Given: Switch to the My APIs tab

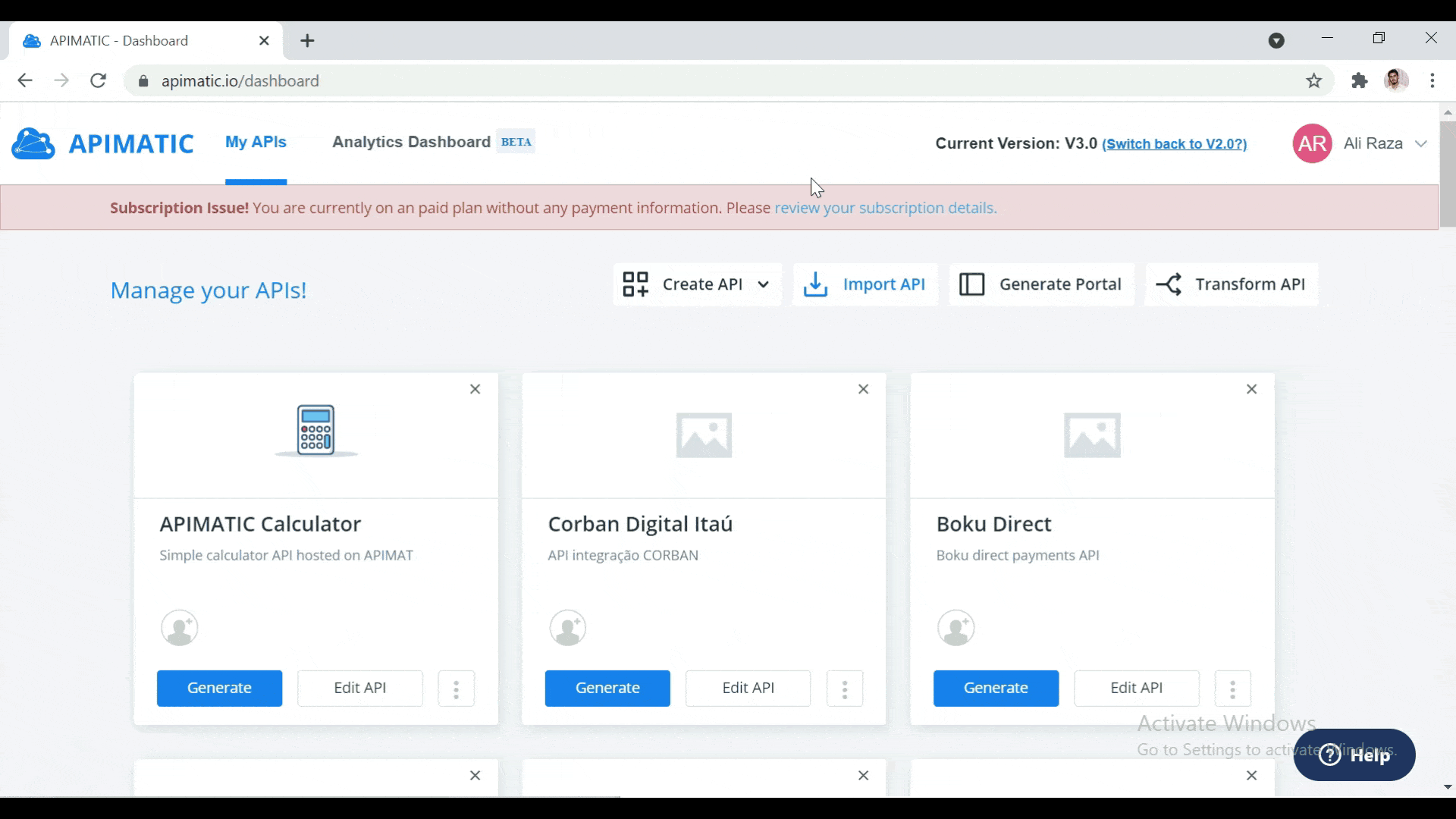Looking at the screenshot, I should point(256,142).
